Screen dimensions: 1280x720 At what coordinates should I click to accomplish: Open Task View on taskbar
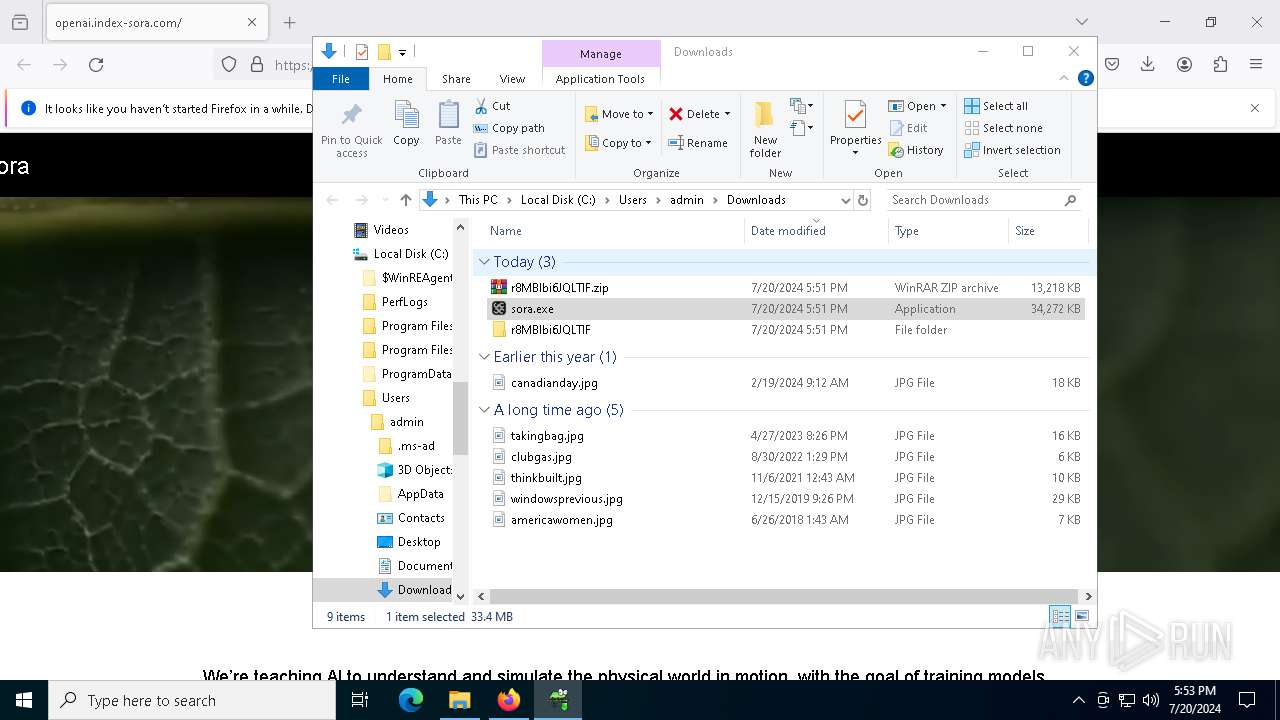pyautogui.click(x=360, y=700)
